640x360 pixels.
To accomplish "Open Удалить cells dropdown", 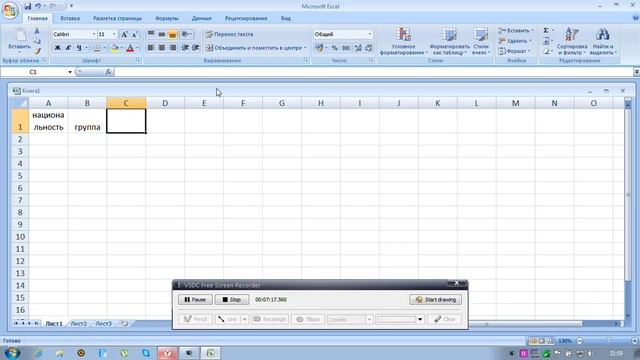I will (515, 41).
